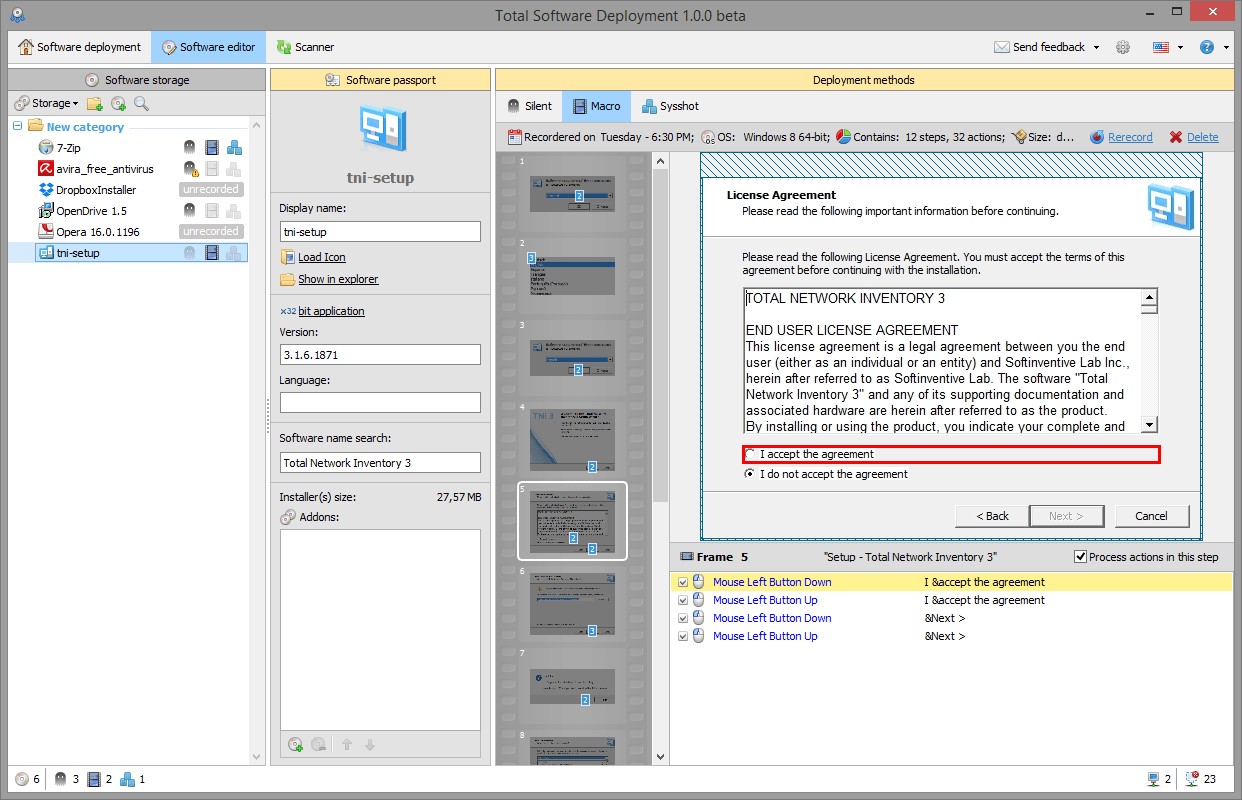The height and width of the screenshot is (800, 1242).
Task: Click the Rerecord link
Action: 1130,137
